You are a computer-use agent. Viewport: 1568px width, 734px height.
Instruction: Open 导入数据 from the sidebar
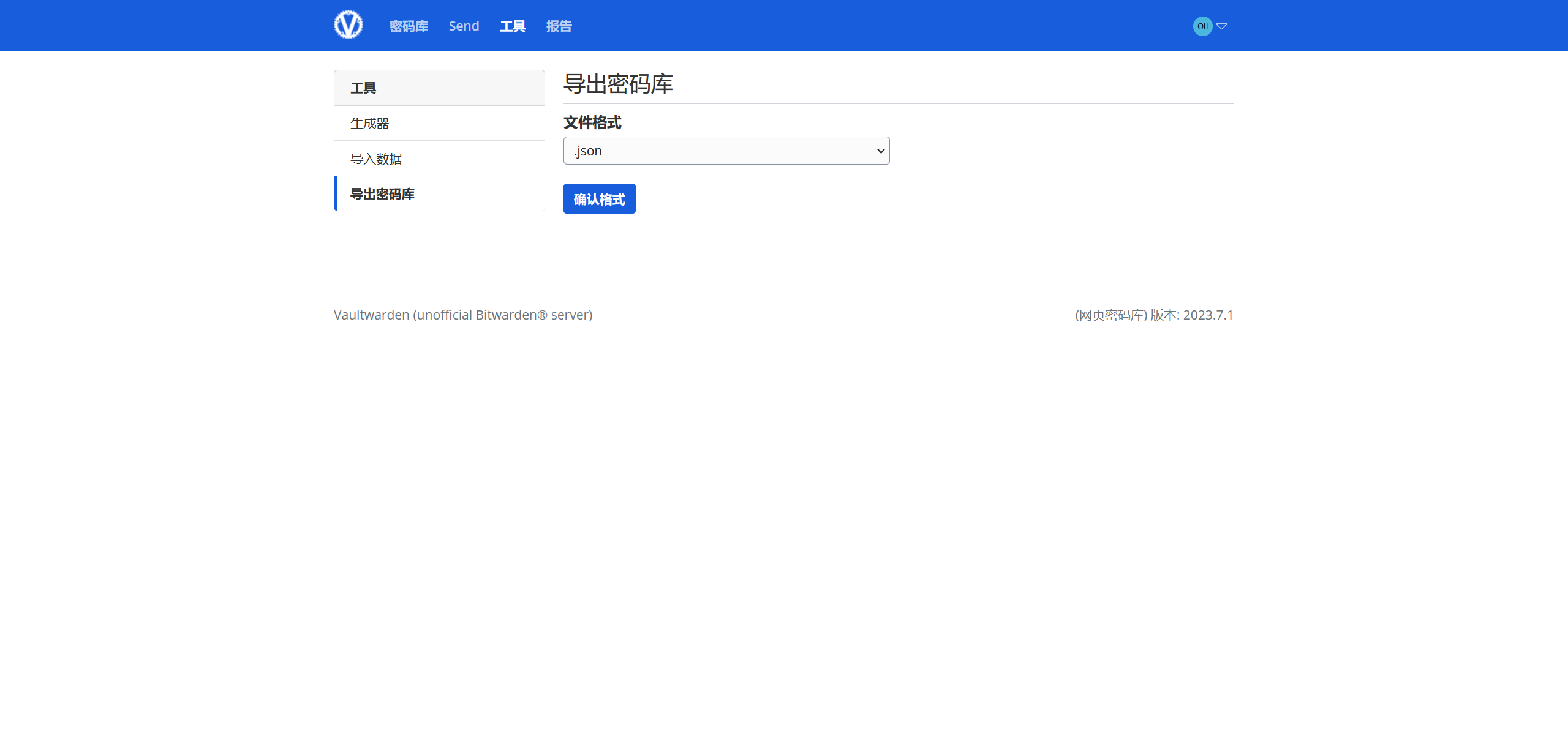(x=375, y=159)
